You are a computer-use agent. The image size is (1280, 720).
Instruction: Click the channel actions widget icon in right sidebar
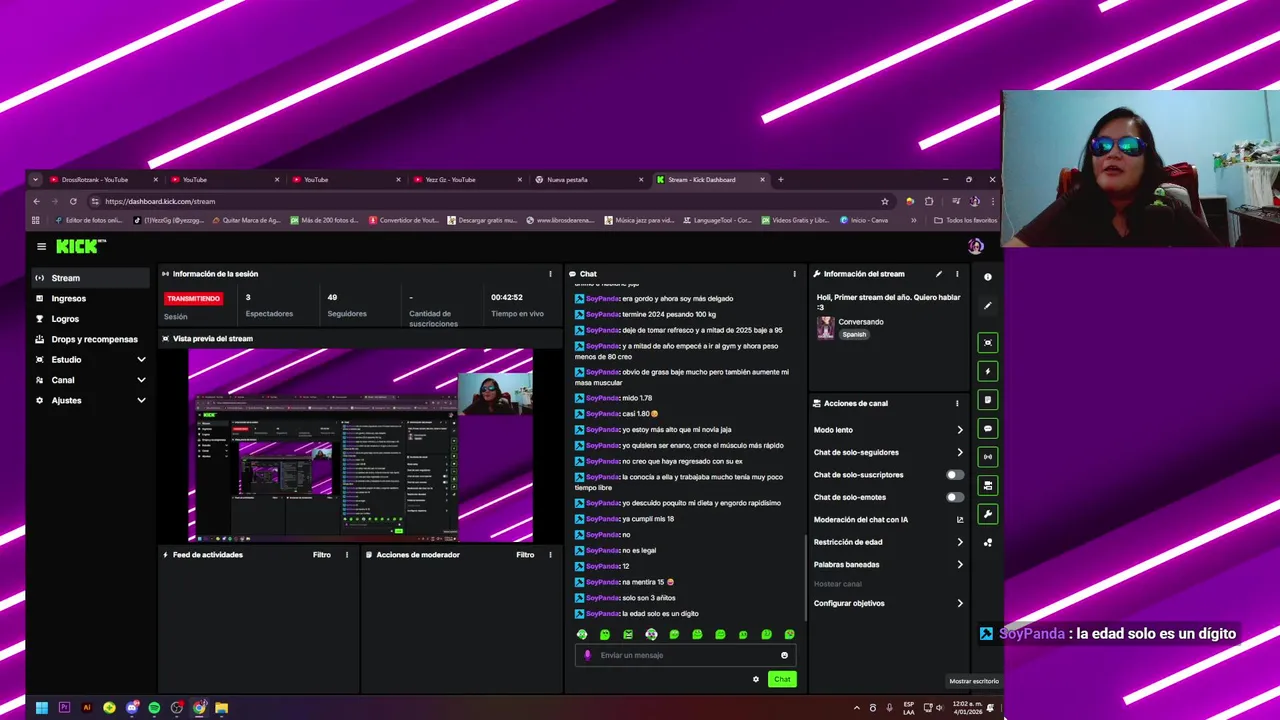pos(988,485)
